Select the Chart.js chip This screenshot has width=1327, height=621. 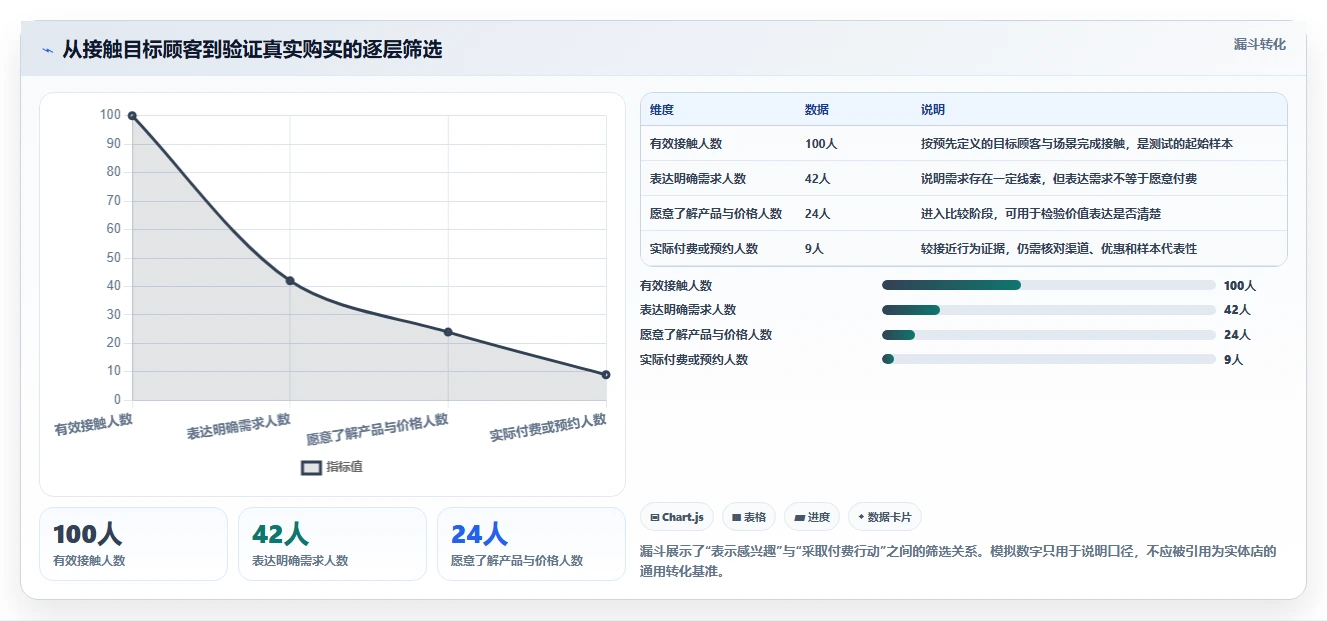click(677, 517)
